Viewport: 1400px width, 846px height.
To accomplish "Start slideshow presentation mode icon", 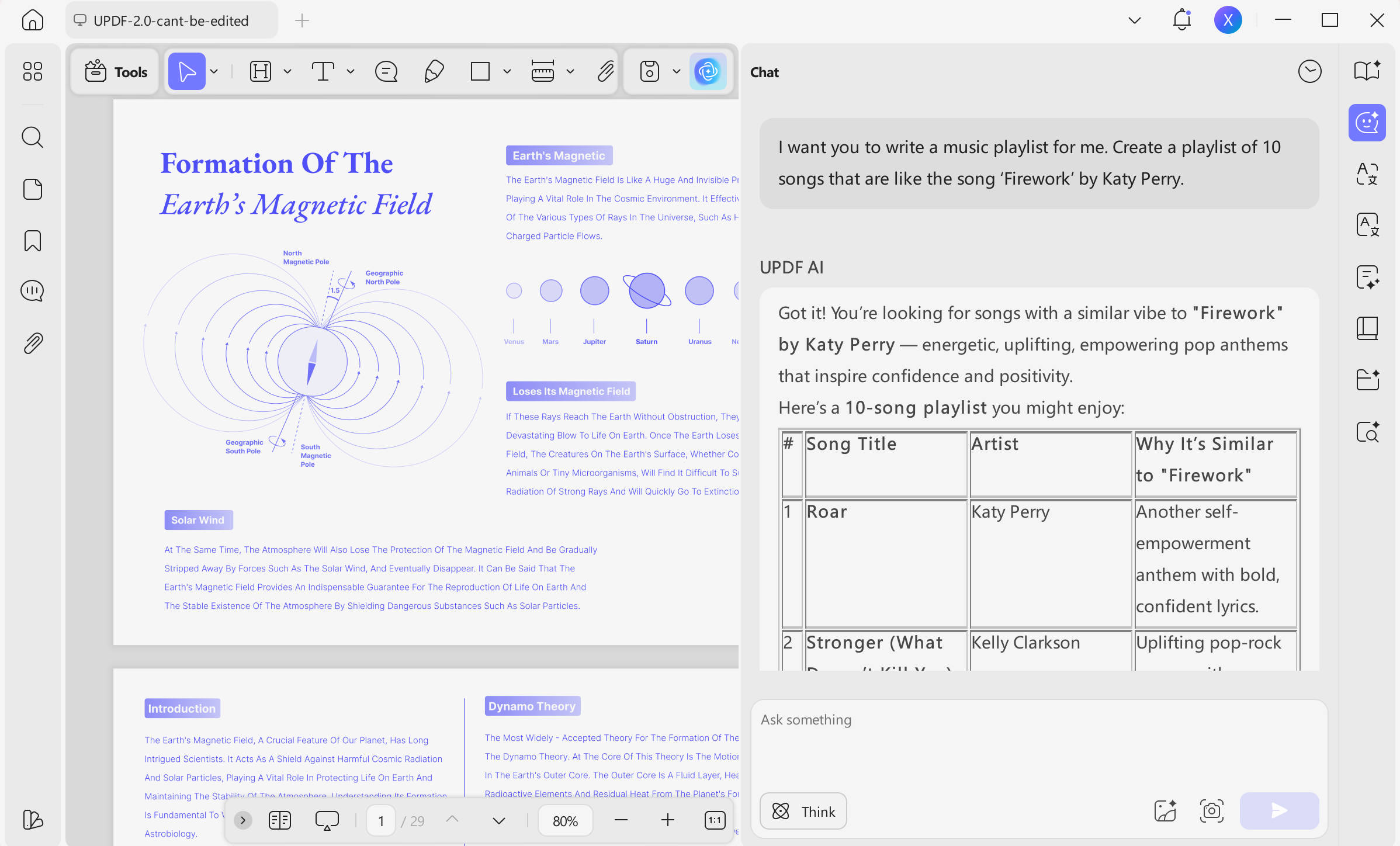I will tap(327, 820).
